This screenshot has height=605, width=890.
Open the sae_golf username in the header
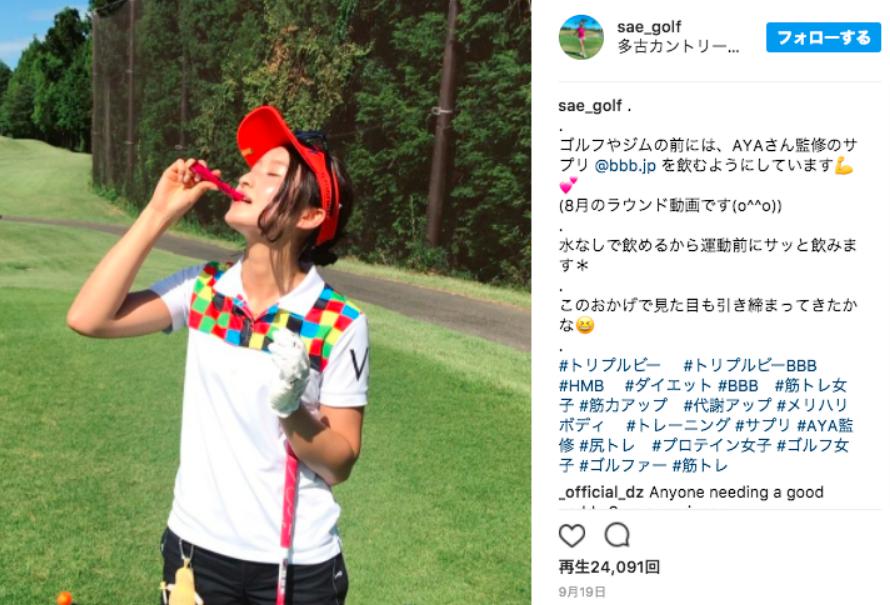click(649, 27)
